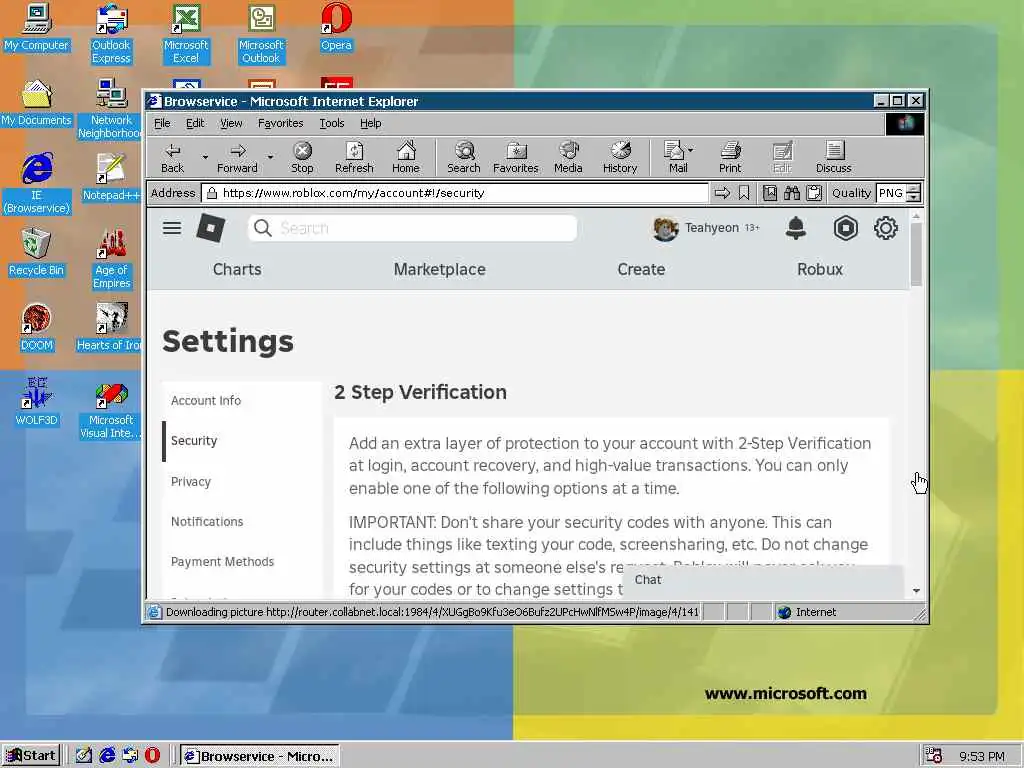
Task: Open the Roblox hamburger menu
Action: pos(172,228)
